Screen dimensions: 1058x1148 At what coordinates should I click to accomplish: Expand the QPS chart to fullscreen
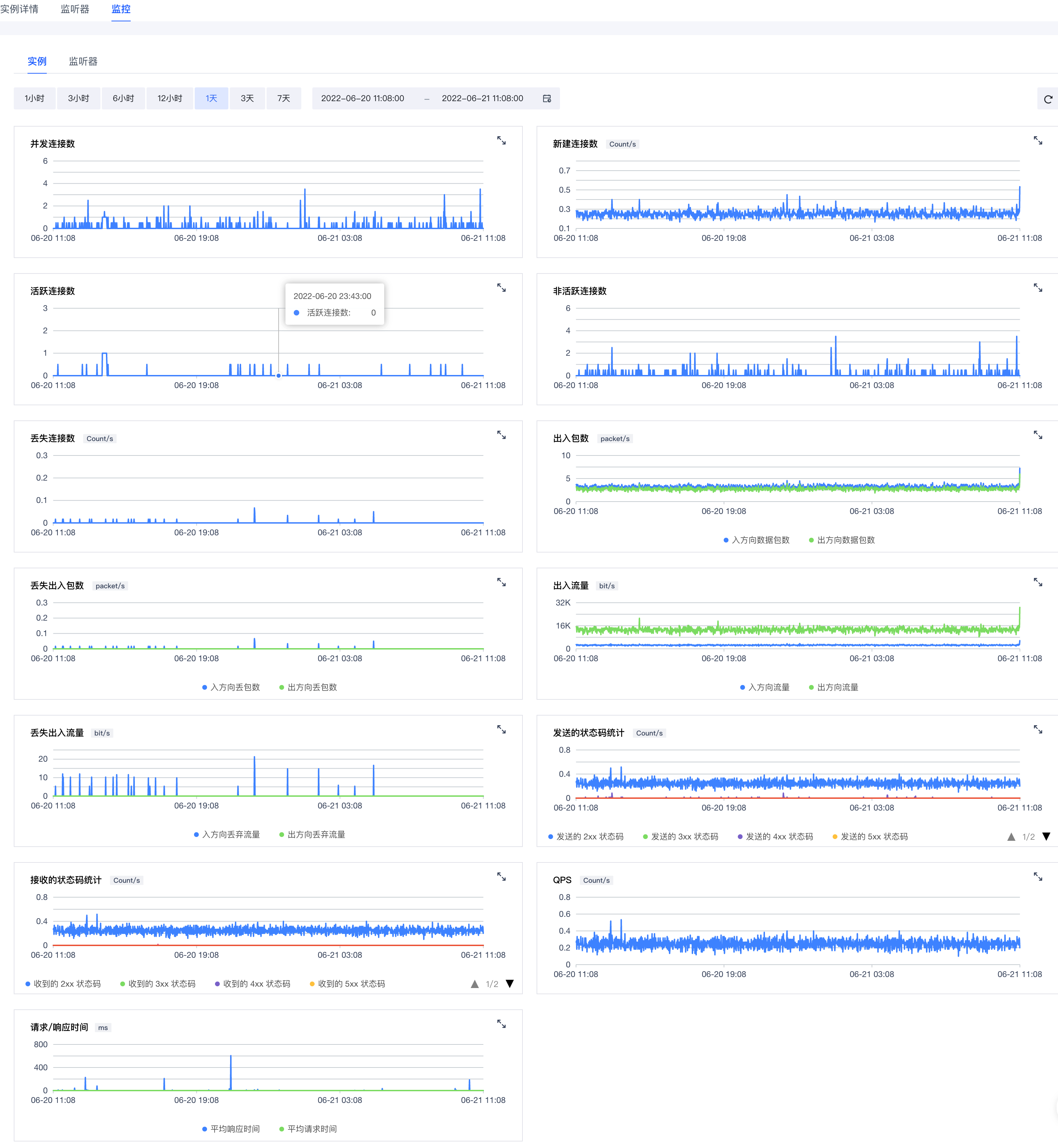tap(1037, 877)
